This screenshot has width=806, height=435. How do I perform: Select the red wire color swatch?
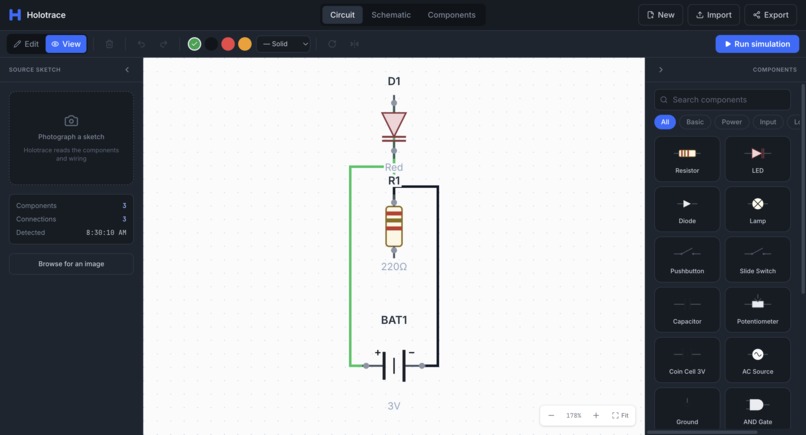point(228,44)
